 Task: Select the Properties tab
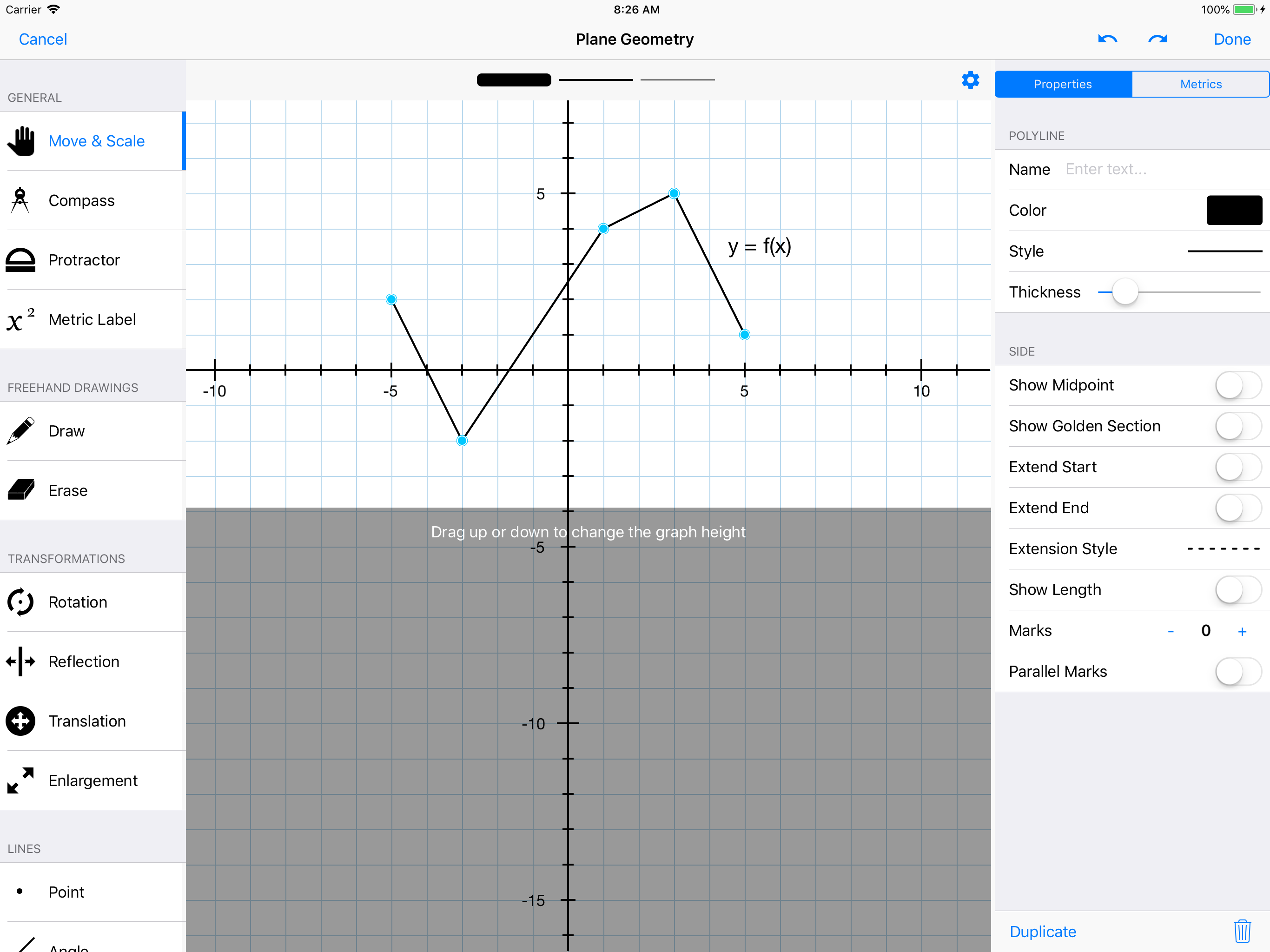[x=1063, y=85]
